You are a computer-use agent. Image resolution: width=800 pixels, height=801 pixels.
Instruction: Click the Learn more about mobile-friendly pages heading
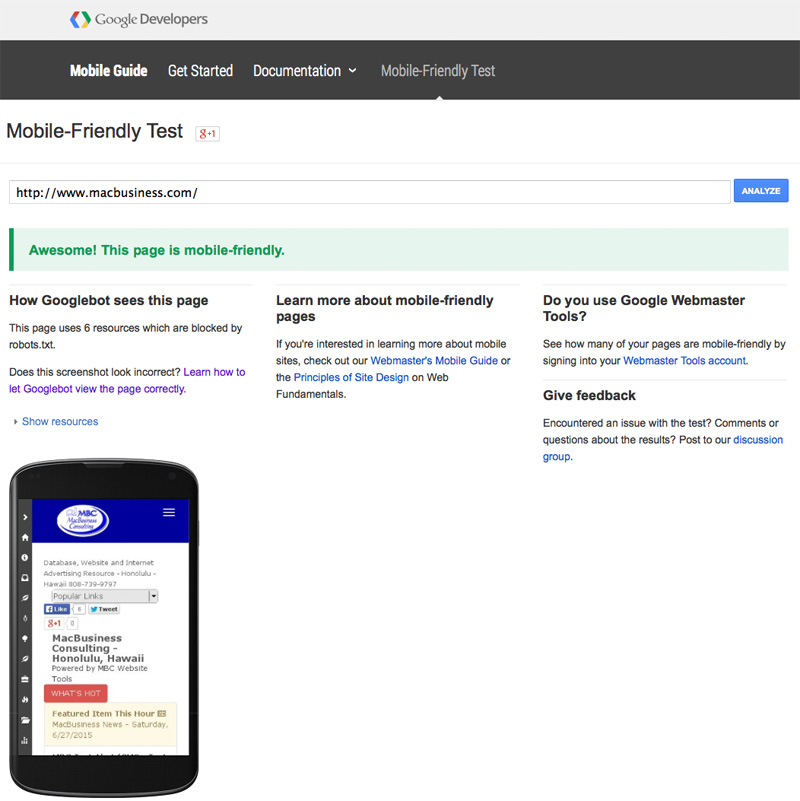tap(385, 308)
